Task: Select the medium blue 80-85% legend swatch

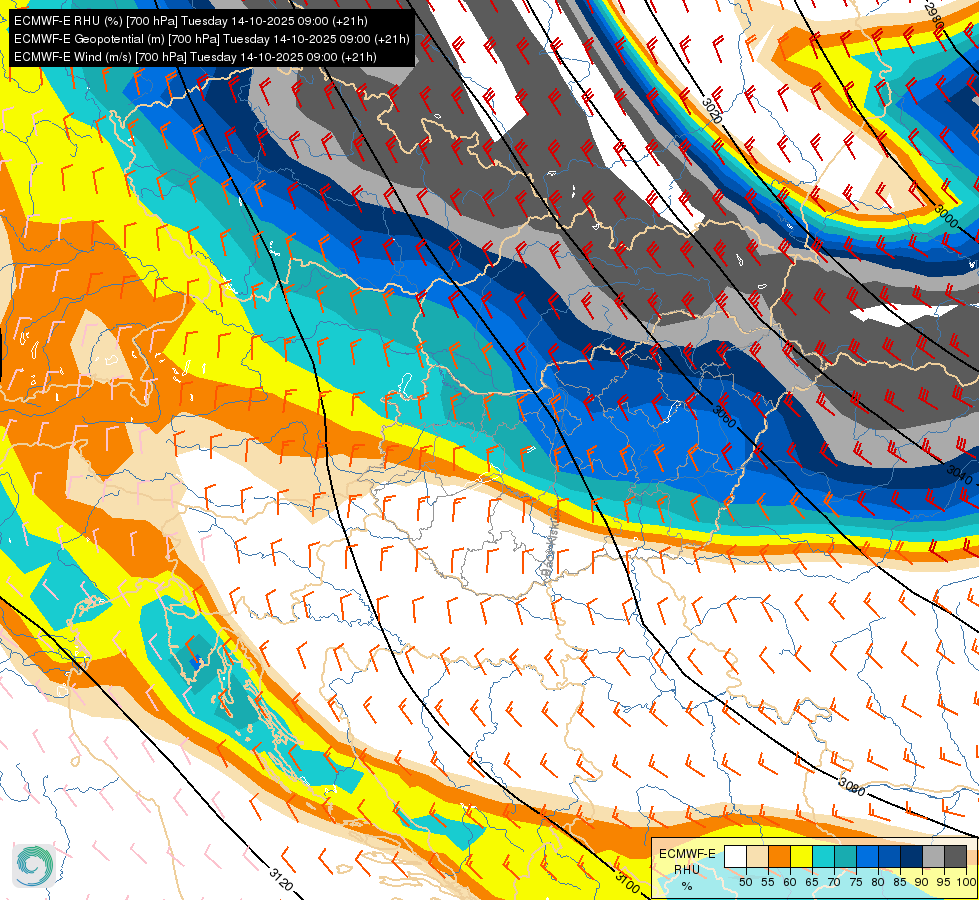Action: 889,857
